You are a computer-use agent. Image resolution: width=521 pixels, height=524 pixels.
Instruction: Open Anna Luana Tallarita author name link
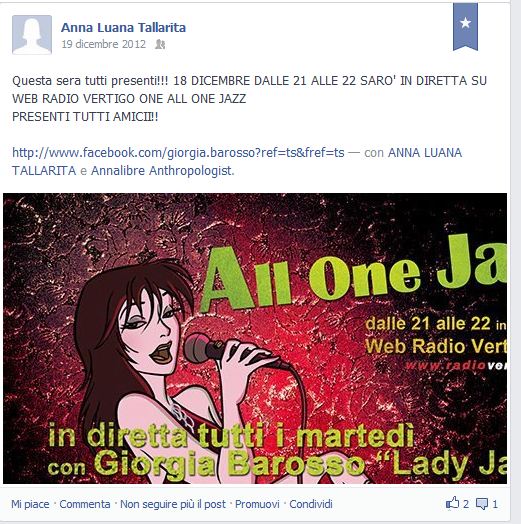point(123,27)
